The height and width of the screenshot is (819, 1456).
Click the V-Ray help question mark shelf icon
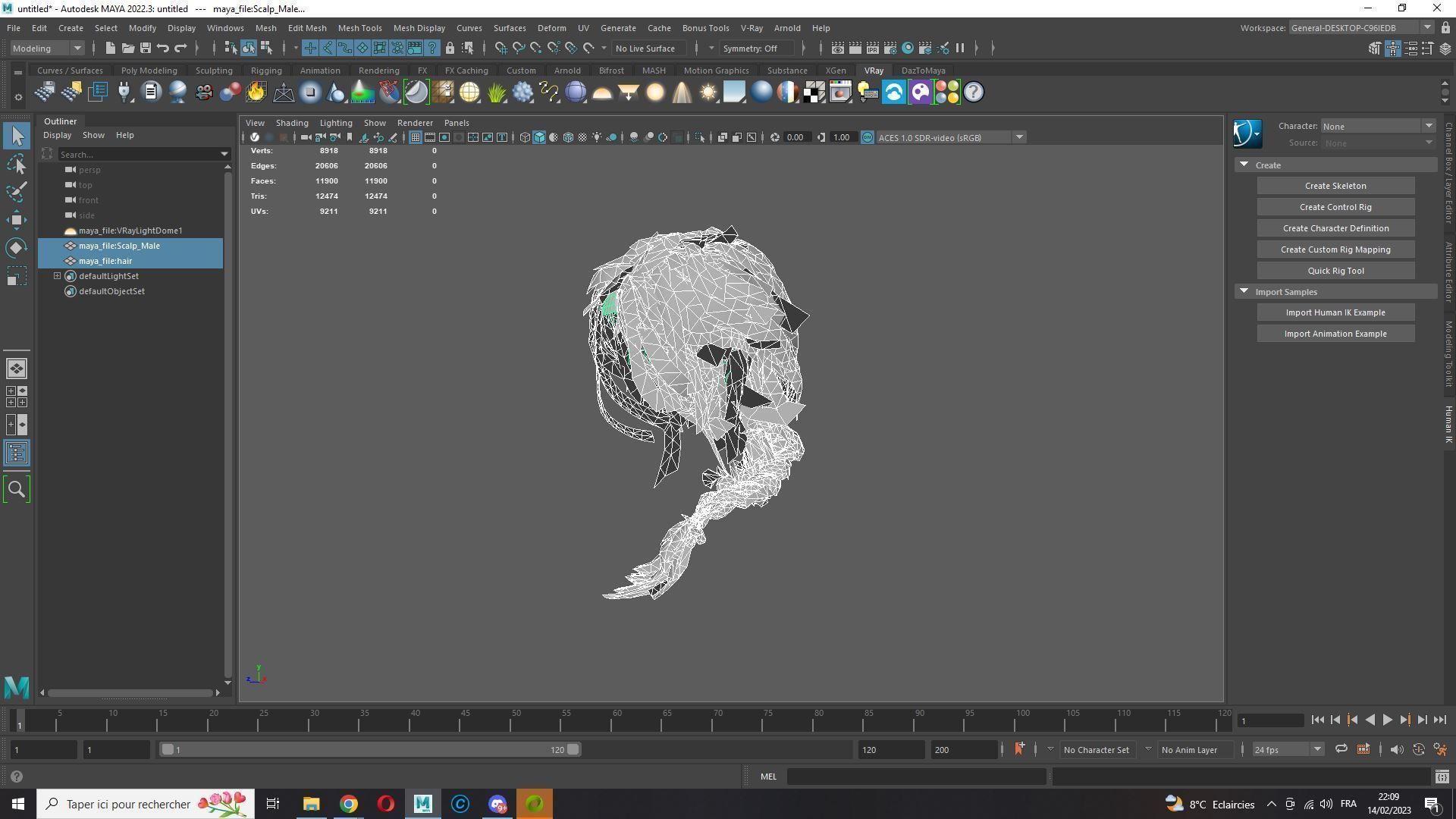[973, 93]
